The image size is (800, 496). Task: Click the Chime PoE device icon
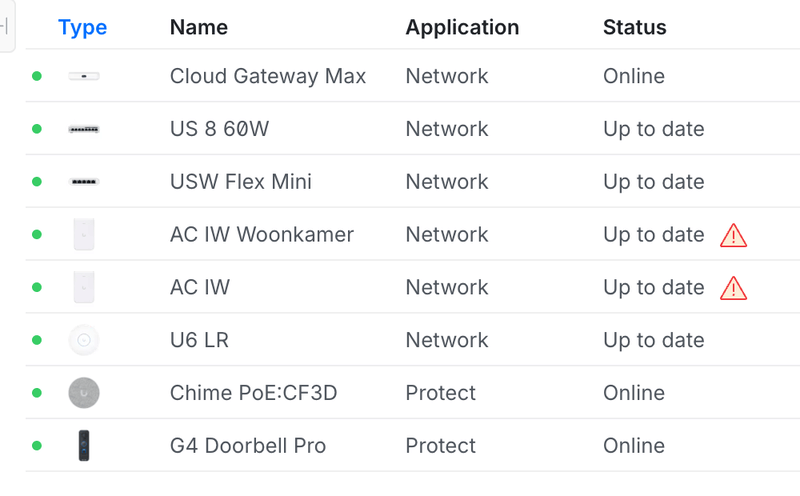pos(84,393)
